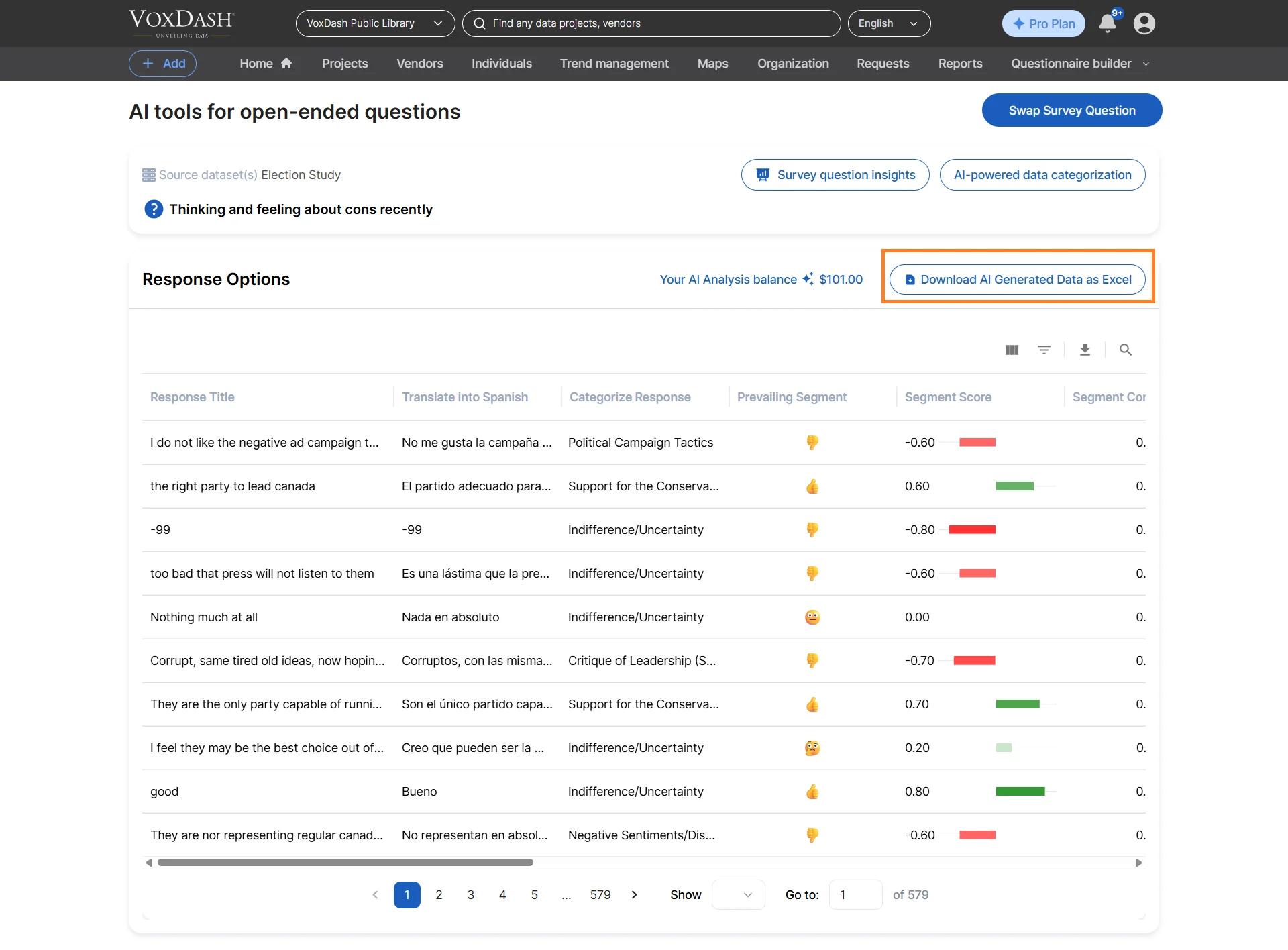The image size is (1288, 950).
Task: Click the $101.00 AI balance amount
Action: pos(841,279)
